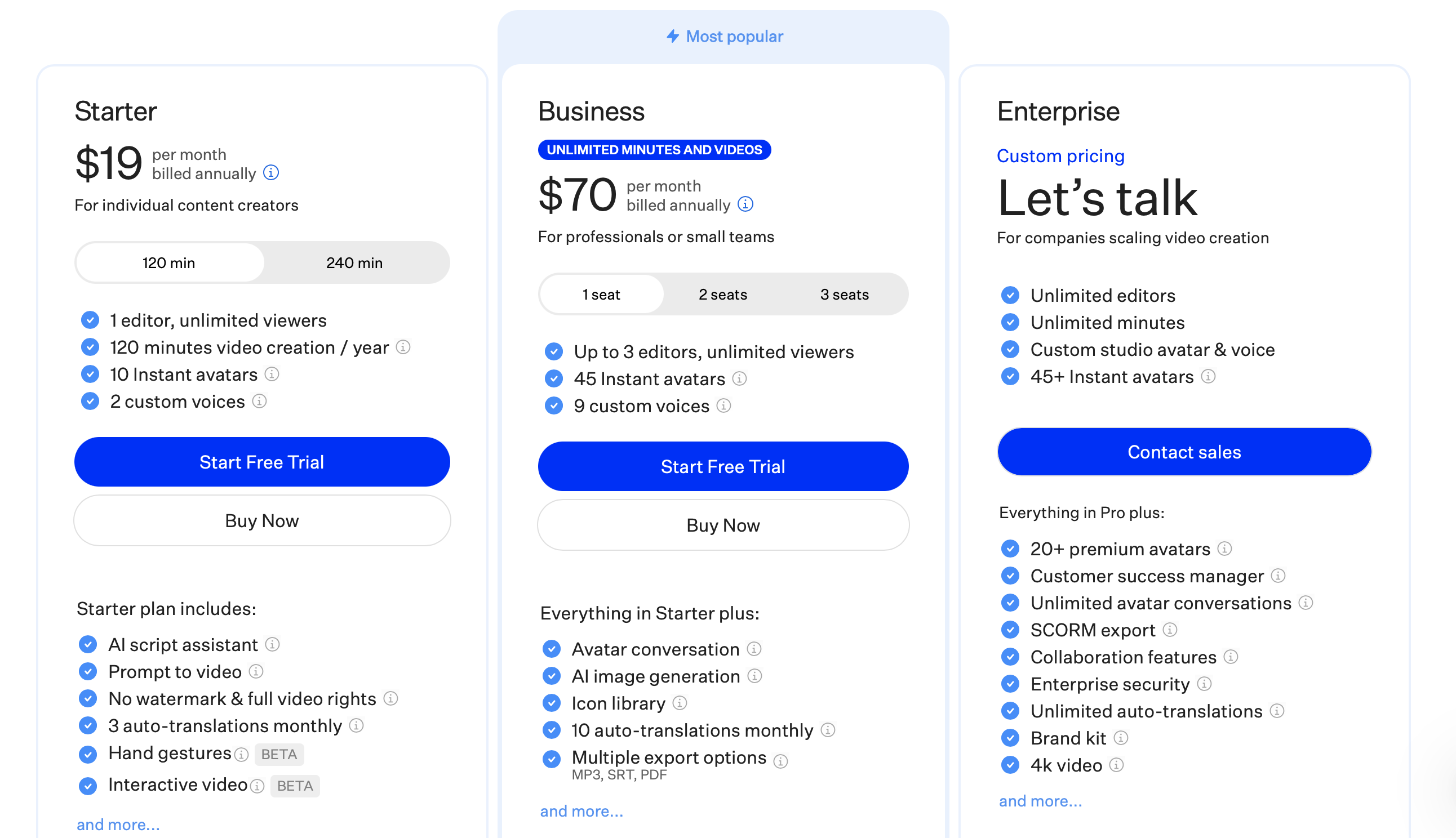Click 'Everything in Pro plus:' heading
This screenshot has width=1456, height=838.
(x=1082, y=513)
